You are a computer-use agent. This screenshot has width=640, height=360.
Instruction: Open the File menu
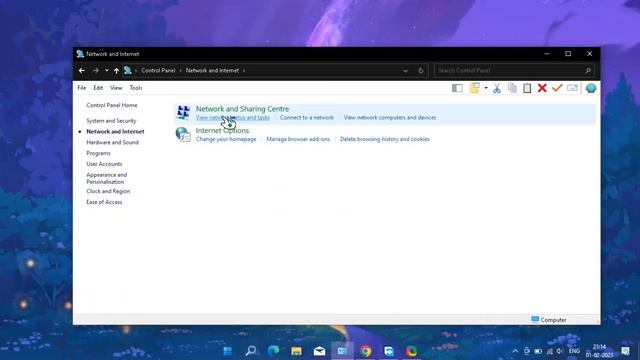[82, 88]
